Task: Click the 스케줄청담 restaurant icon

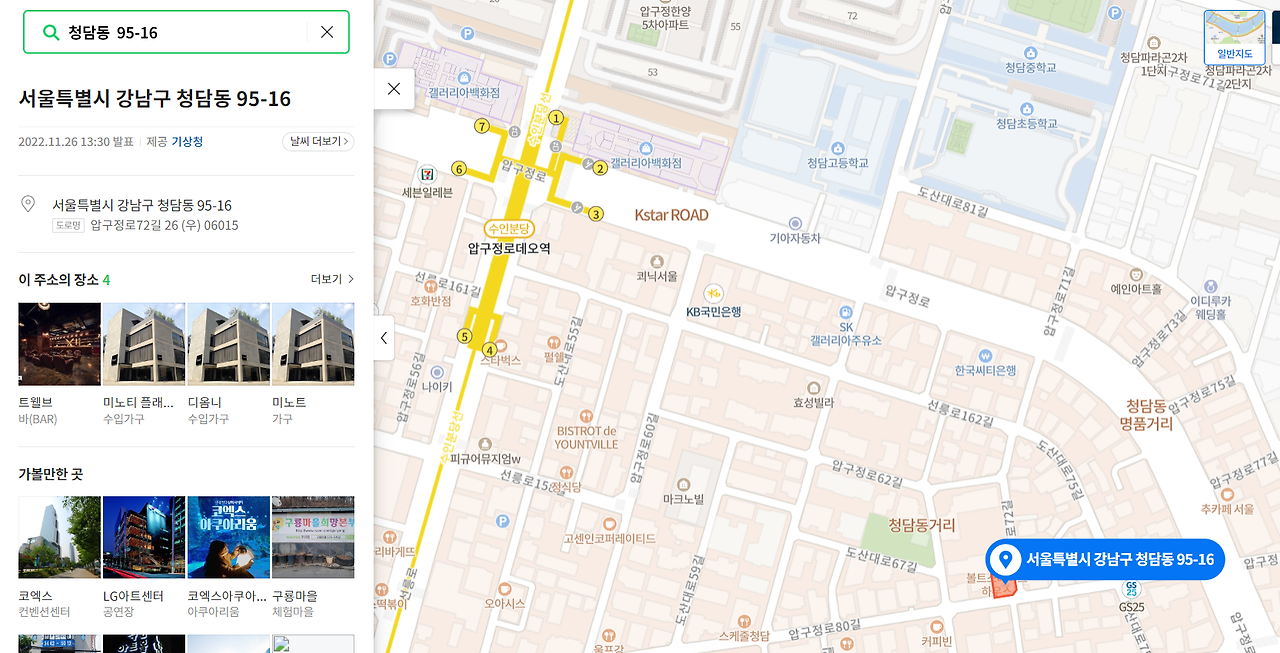Action: click(x=743, y=620)
